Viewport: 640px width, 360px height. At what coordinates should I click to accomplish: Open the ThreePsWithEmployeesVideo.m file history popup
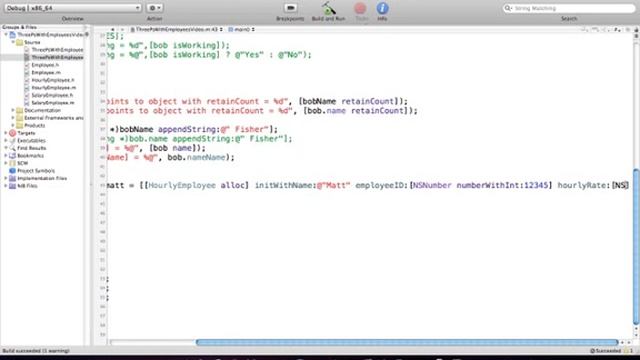pos(177,29)
